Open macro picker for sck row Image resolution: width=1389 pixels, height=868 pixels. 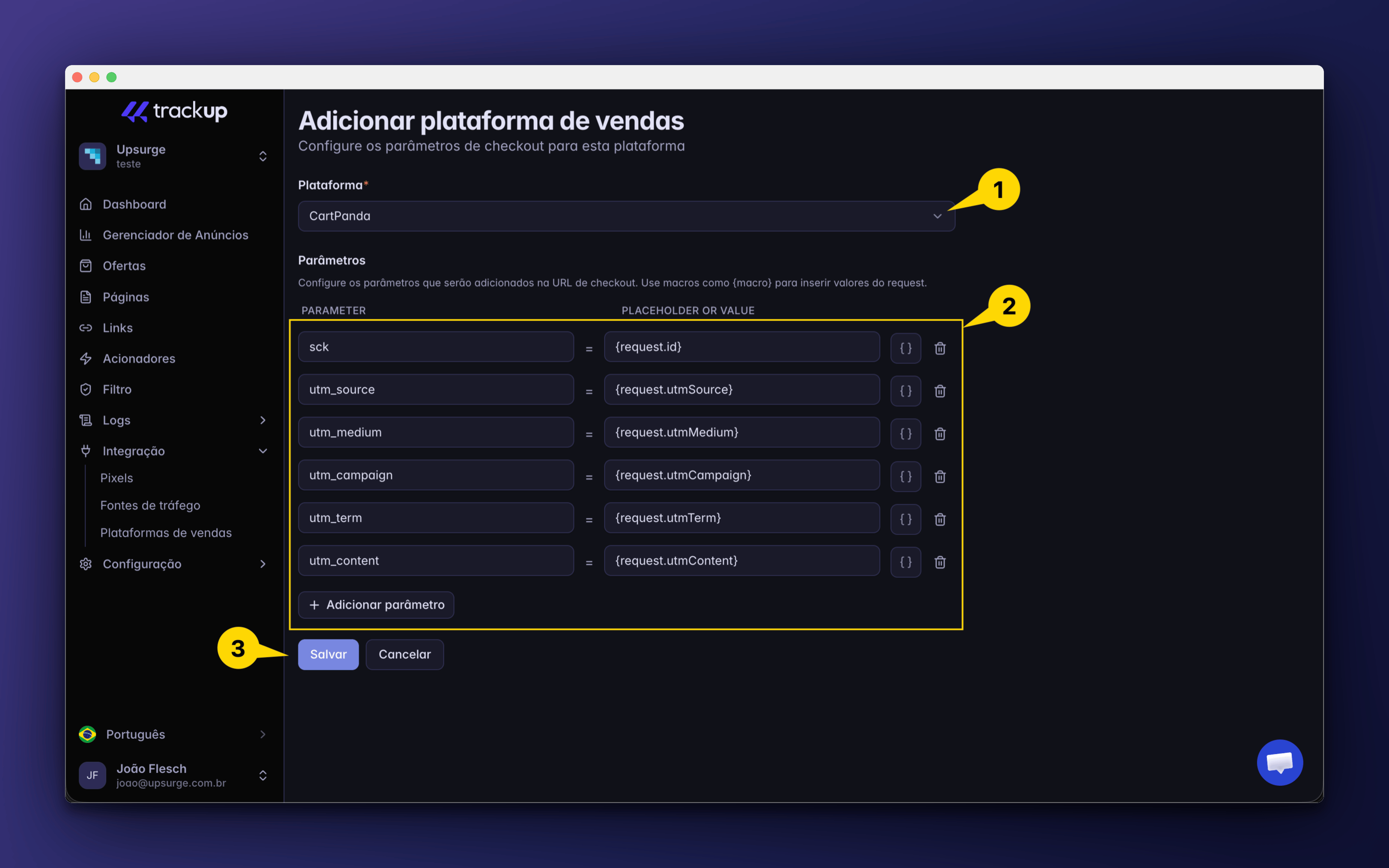point(906,348)
